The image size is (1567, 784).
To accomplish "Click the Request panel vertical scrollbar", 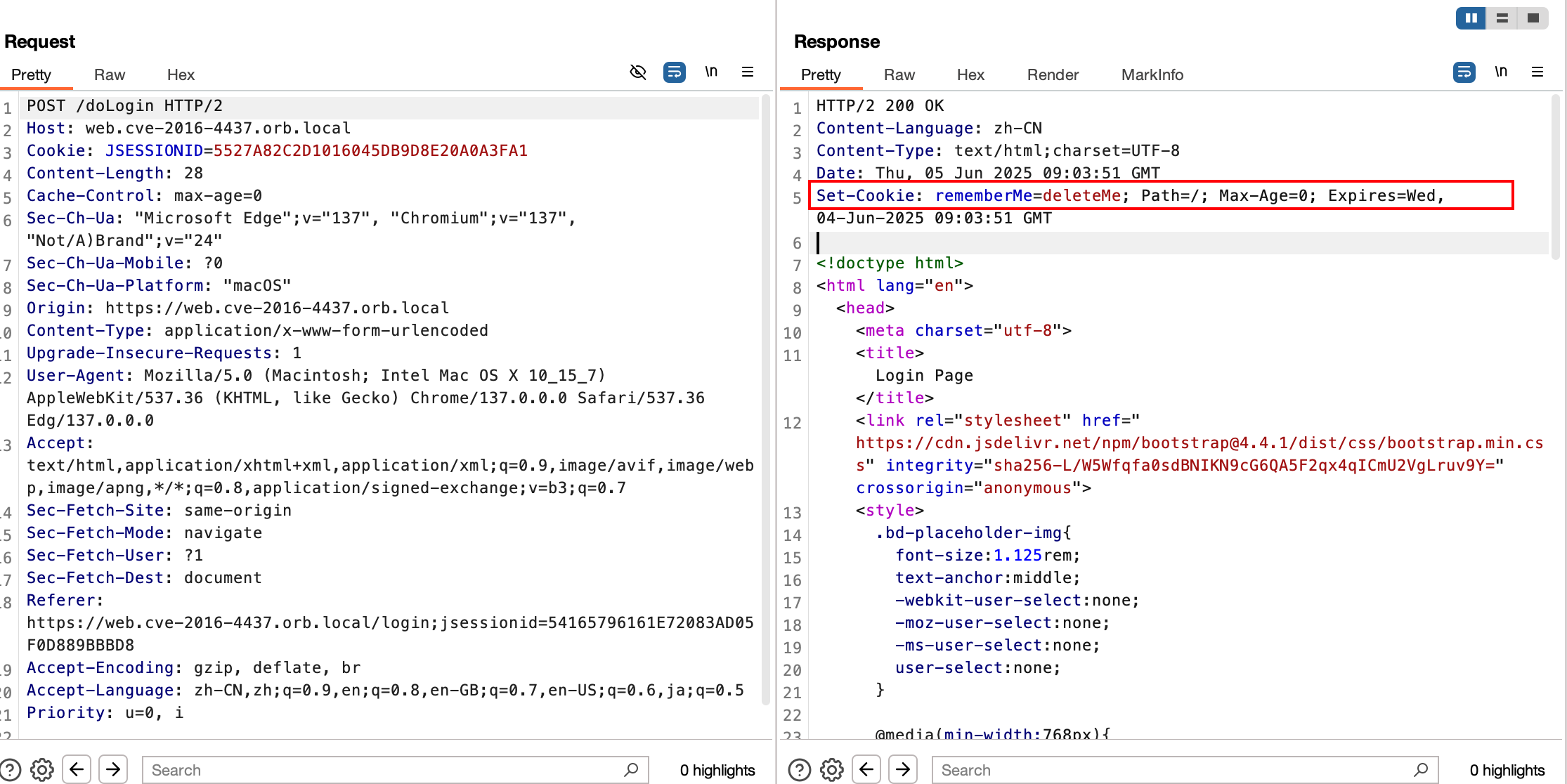I will [766, 400].
